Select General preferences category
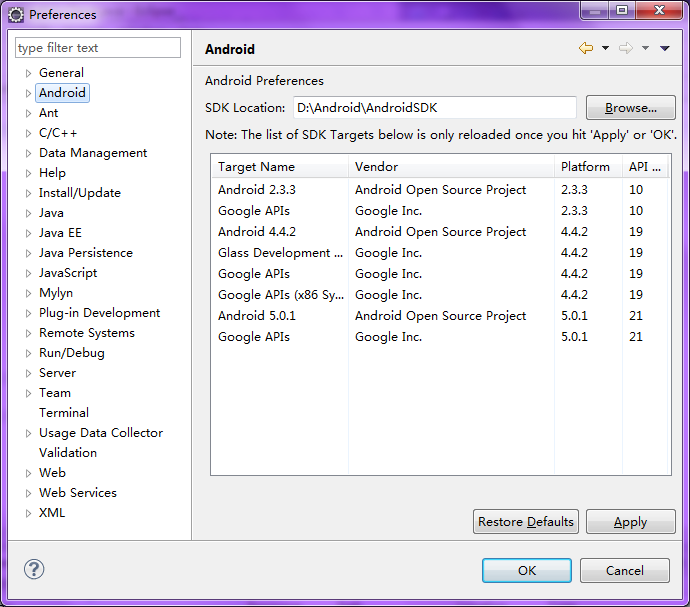The image size is (690, 607). tap(61, 73)
